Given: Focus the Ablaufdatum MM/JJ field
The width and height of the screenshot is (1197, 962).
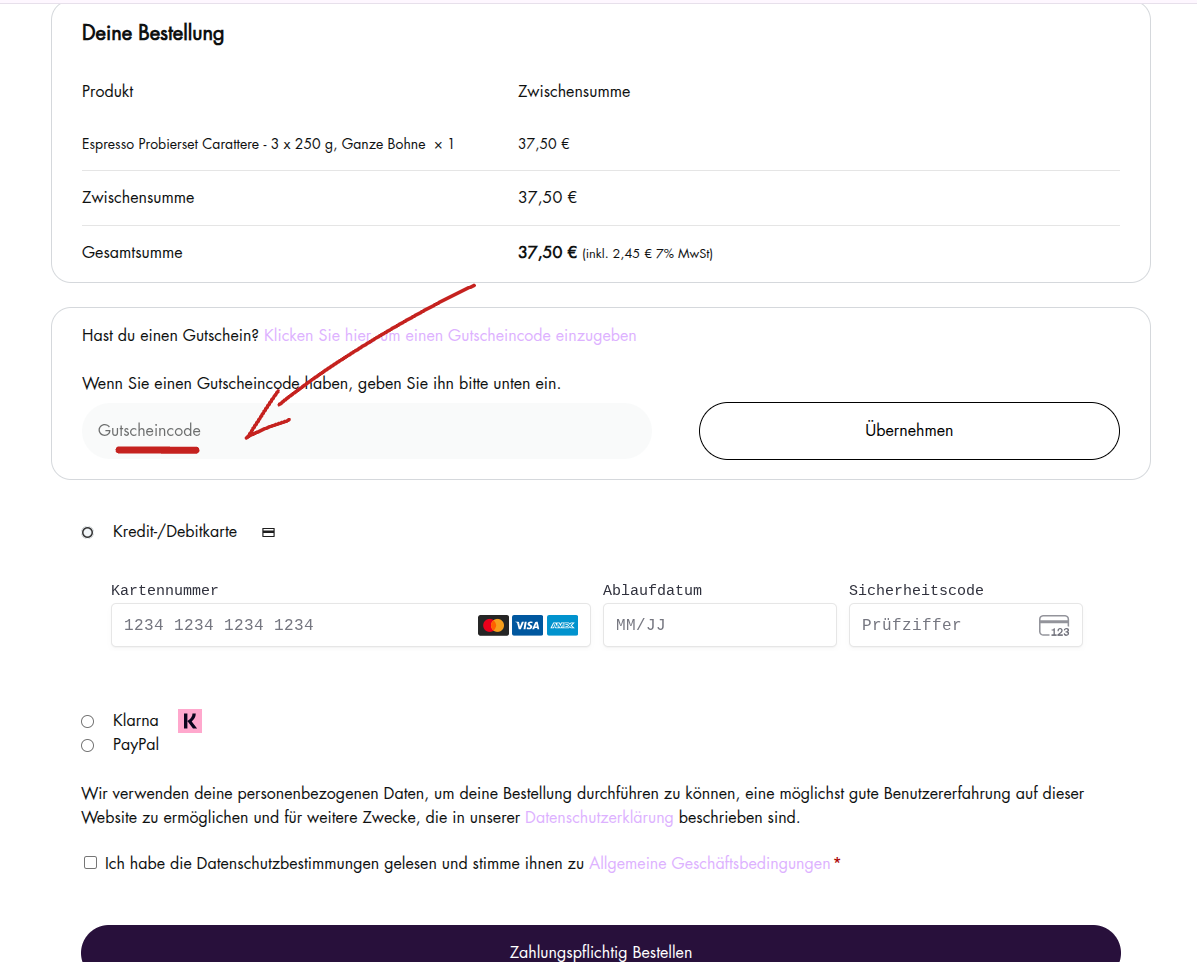Looking at the screenshot, I should 719,625.
